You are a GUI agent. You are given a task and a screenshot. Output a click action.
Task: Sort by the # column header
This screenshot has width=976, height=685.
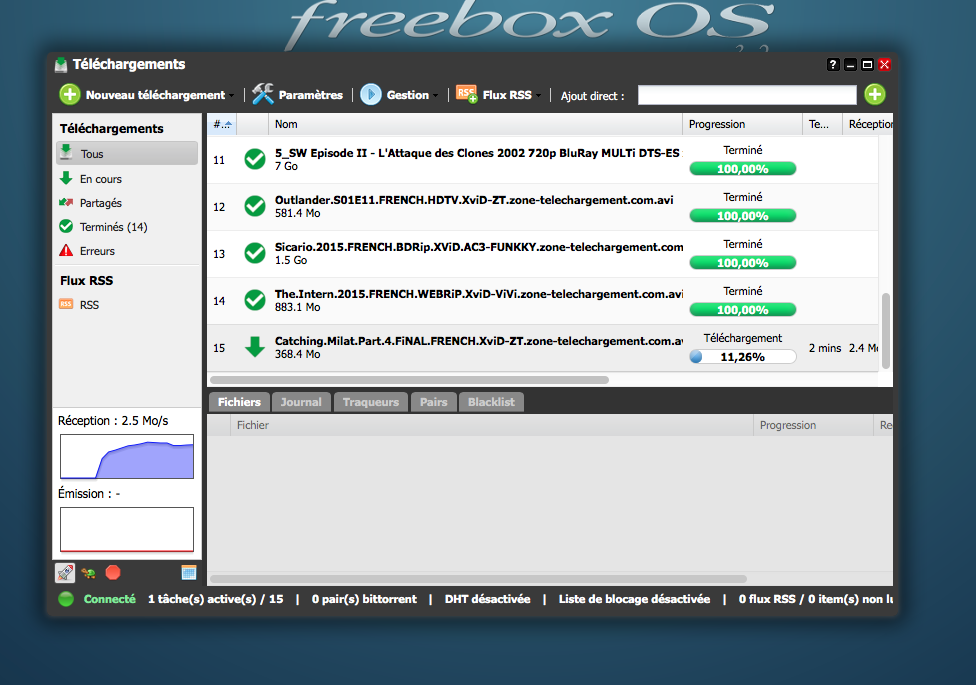pos(222,124)
